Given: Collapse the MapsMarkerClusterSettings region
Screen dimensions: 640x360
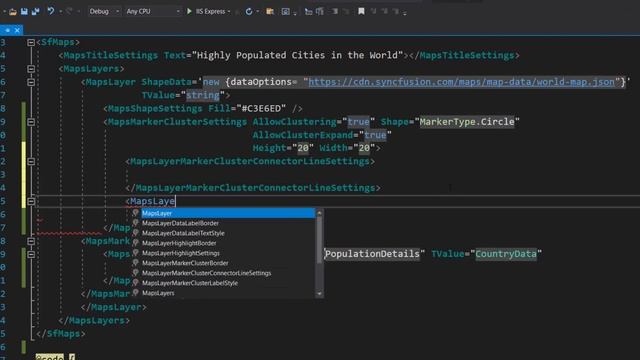Looking at the screenshot, I should [x=31, y=122].
